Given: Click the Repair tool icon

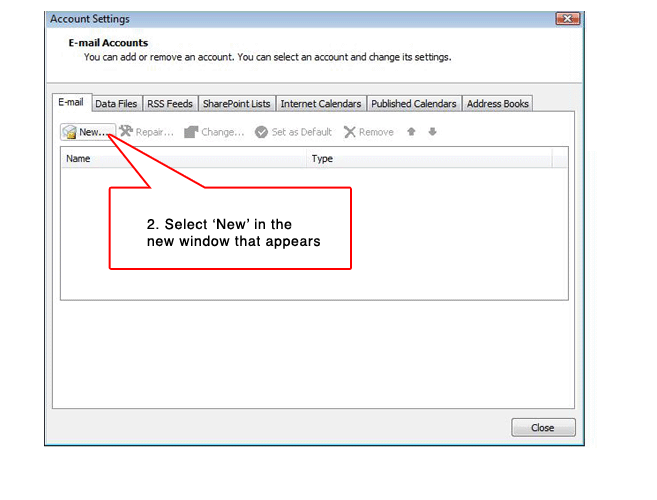Looking at the screenshot, I should [127, 132].
